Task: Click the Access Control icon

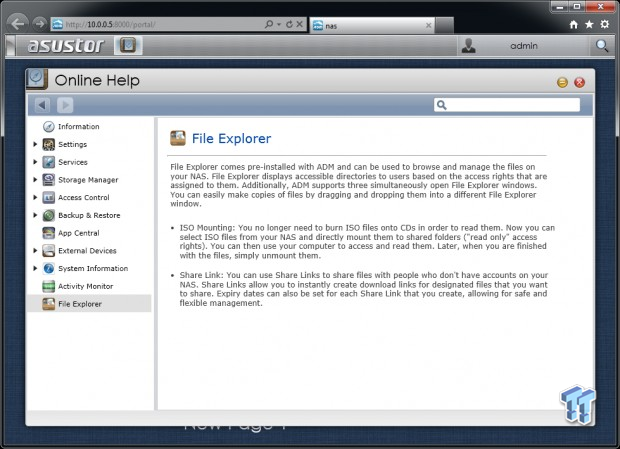Action: click(x=49, y=197)
